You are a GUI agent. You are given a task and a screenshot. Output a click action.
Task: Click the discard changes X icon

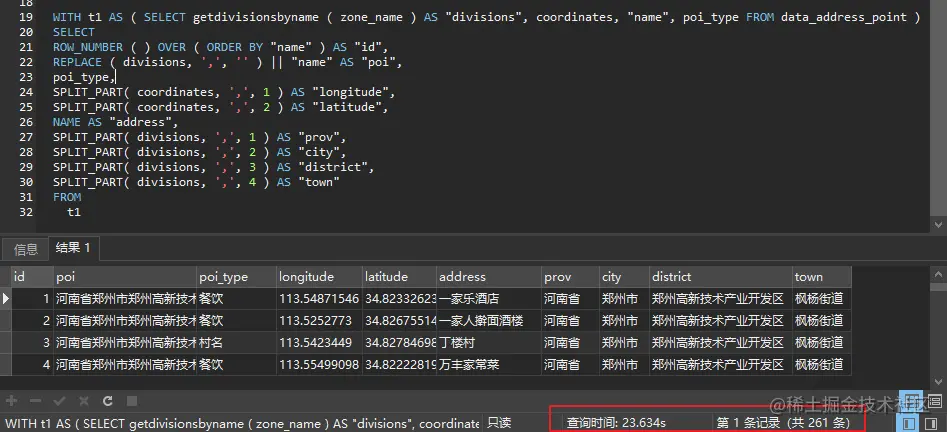(83, 401)
